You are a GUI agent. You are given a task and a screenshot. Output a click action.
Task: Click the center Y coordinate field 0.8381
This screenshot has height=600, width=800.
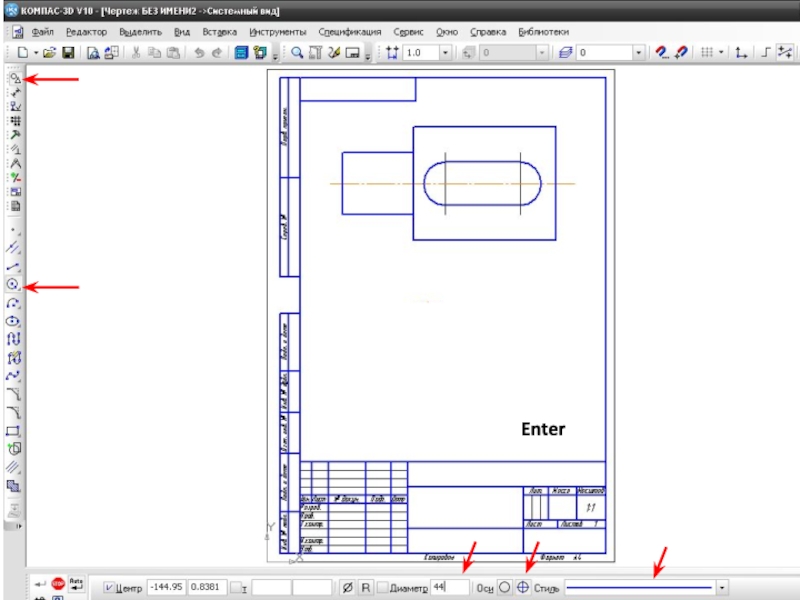[208, 587]
